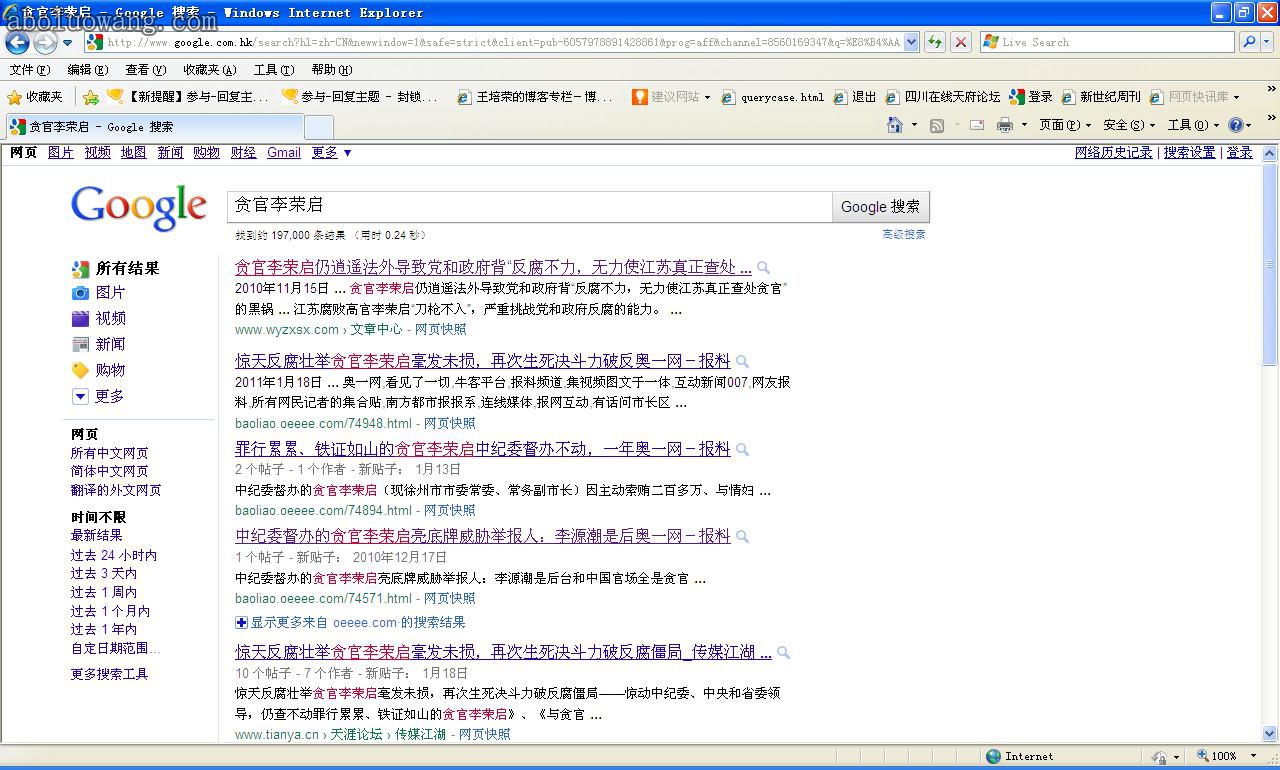The width and height of the screenshot is (1280, 770).
Task: Click the browser Forward arrow button
Action: click(x=45, y=43)
